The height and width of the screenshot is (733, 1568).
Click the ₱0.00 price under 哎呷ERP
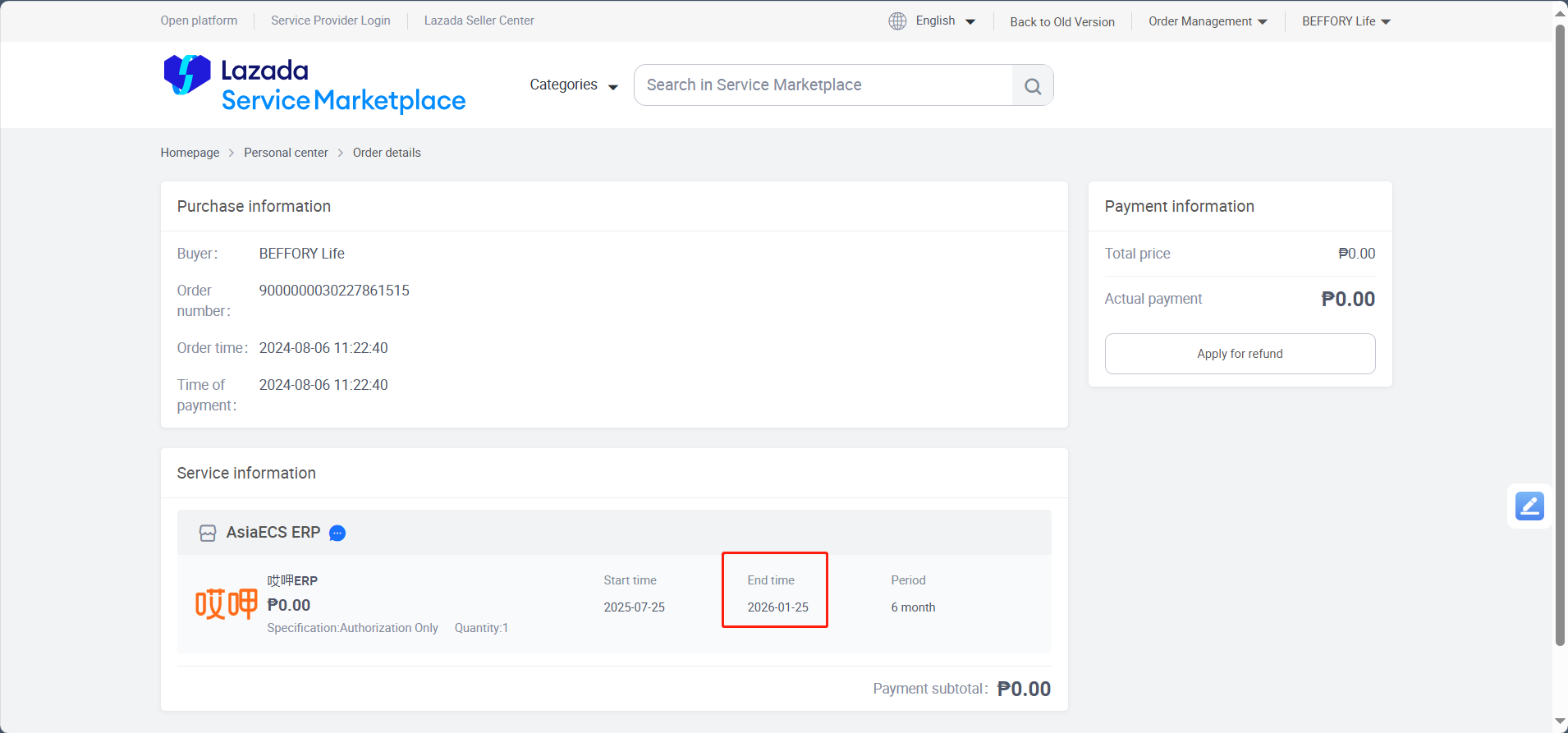[x=289, y=605]
